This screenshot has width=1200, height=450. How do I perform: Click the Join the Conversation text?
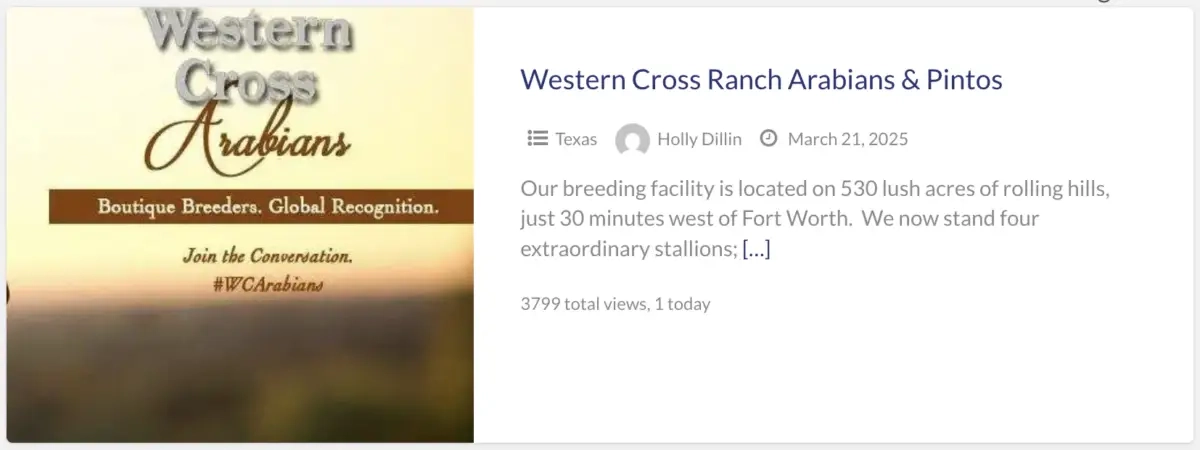267,257
